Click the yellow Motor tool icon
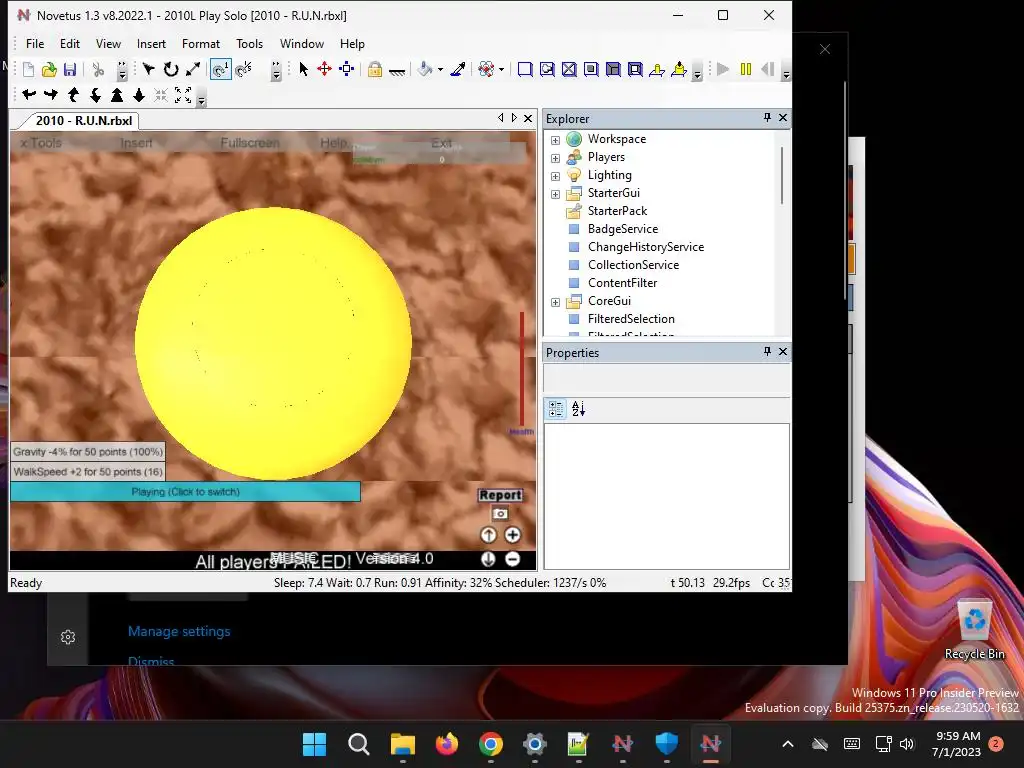This screenshot has height=768, width=1024. (679, 69)
